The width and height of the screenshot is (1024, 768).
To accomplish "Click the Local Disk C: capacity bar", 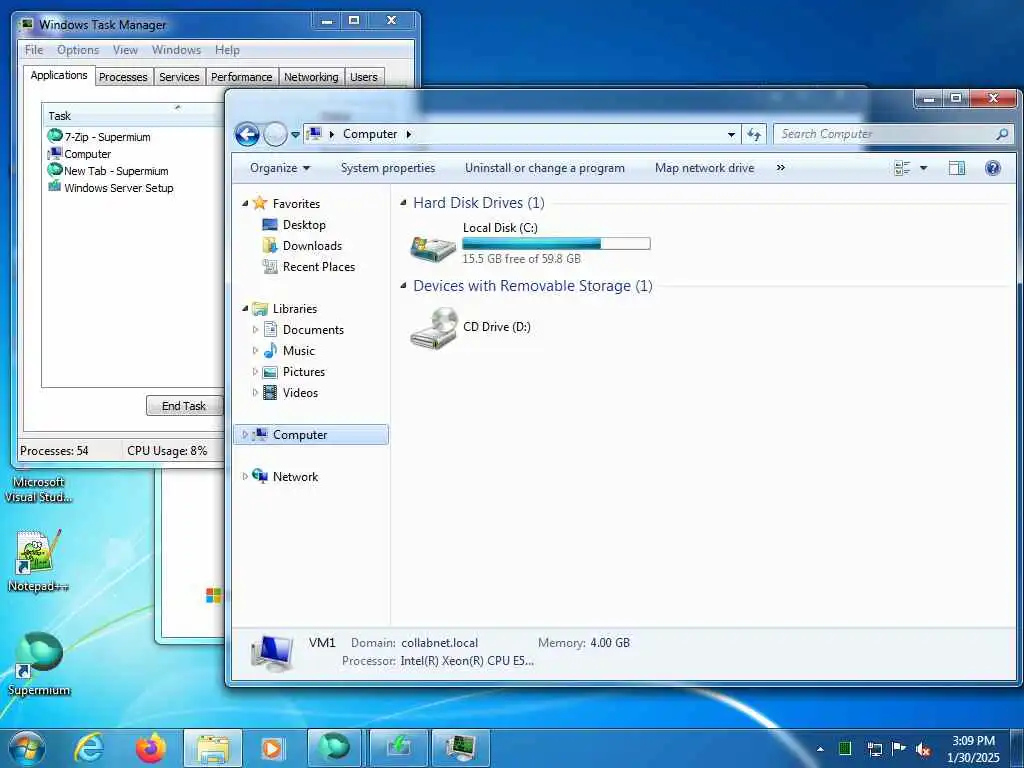I will (x=556, y=244).
